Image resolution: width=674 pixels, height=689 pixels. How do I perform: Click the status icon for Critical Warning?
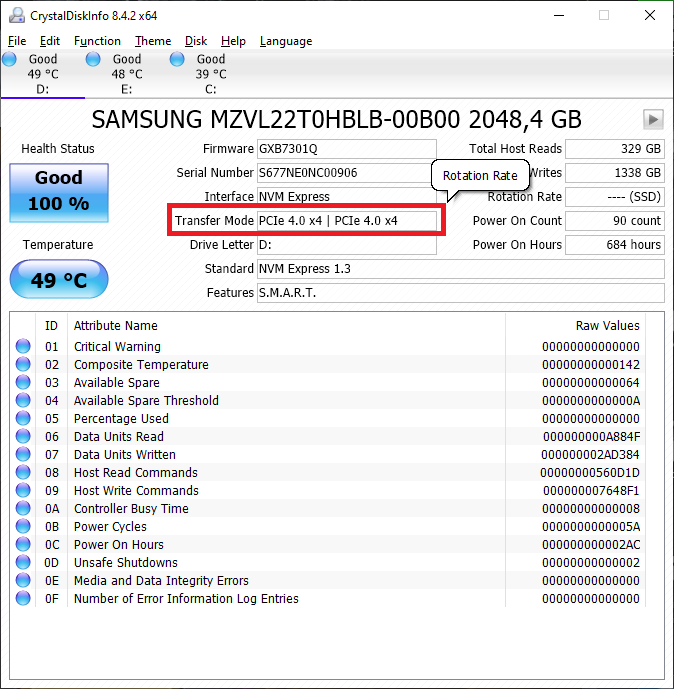click(23, 346)
